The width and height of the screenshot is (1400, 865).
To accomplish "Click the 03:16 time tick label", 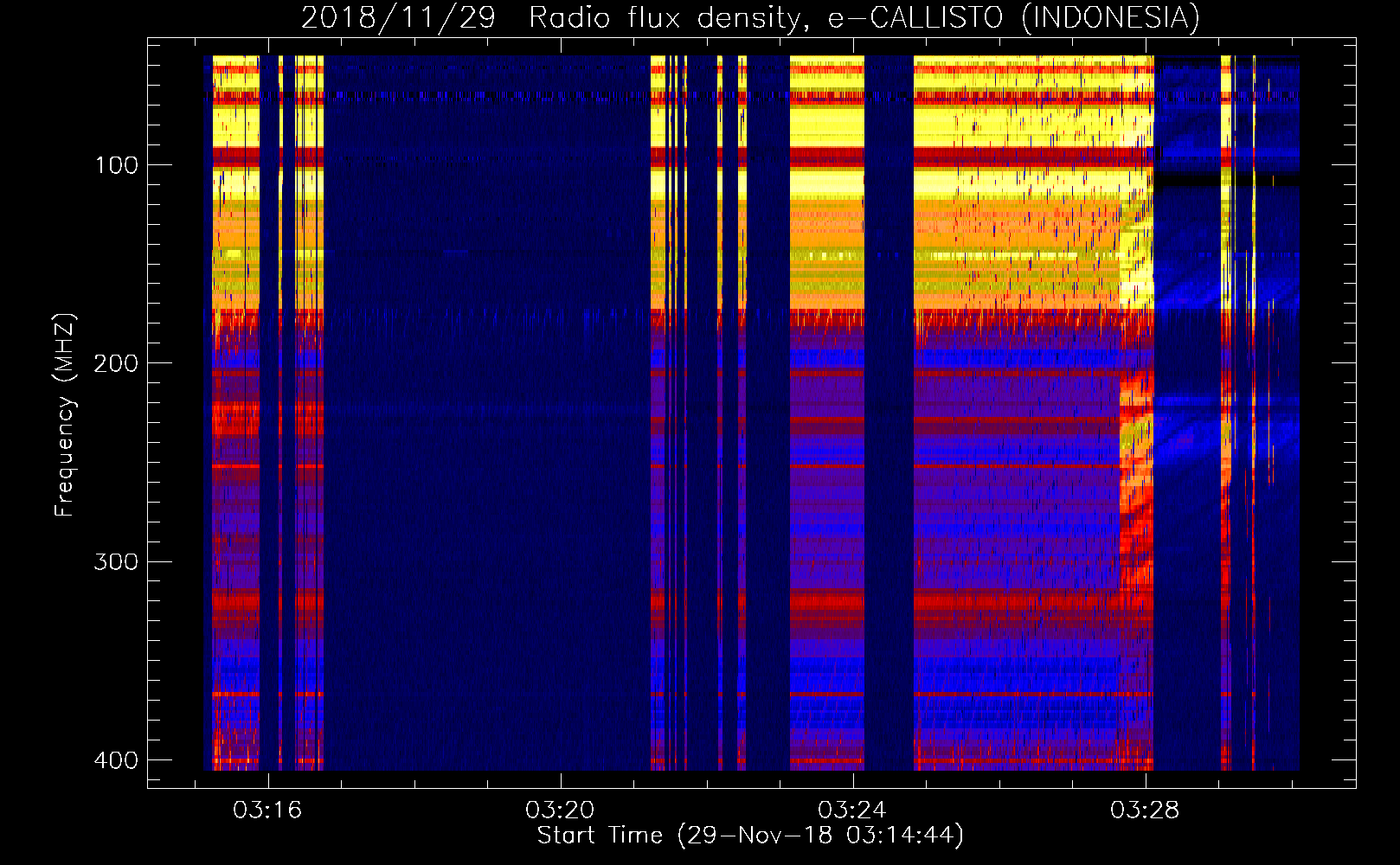I will [267, 811].
